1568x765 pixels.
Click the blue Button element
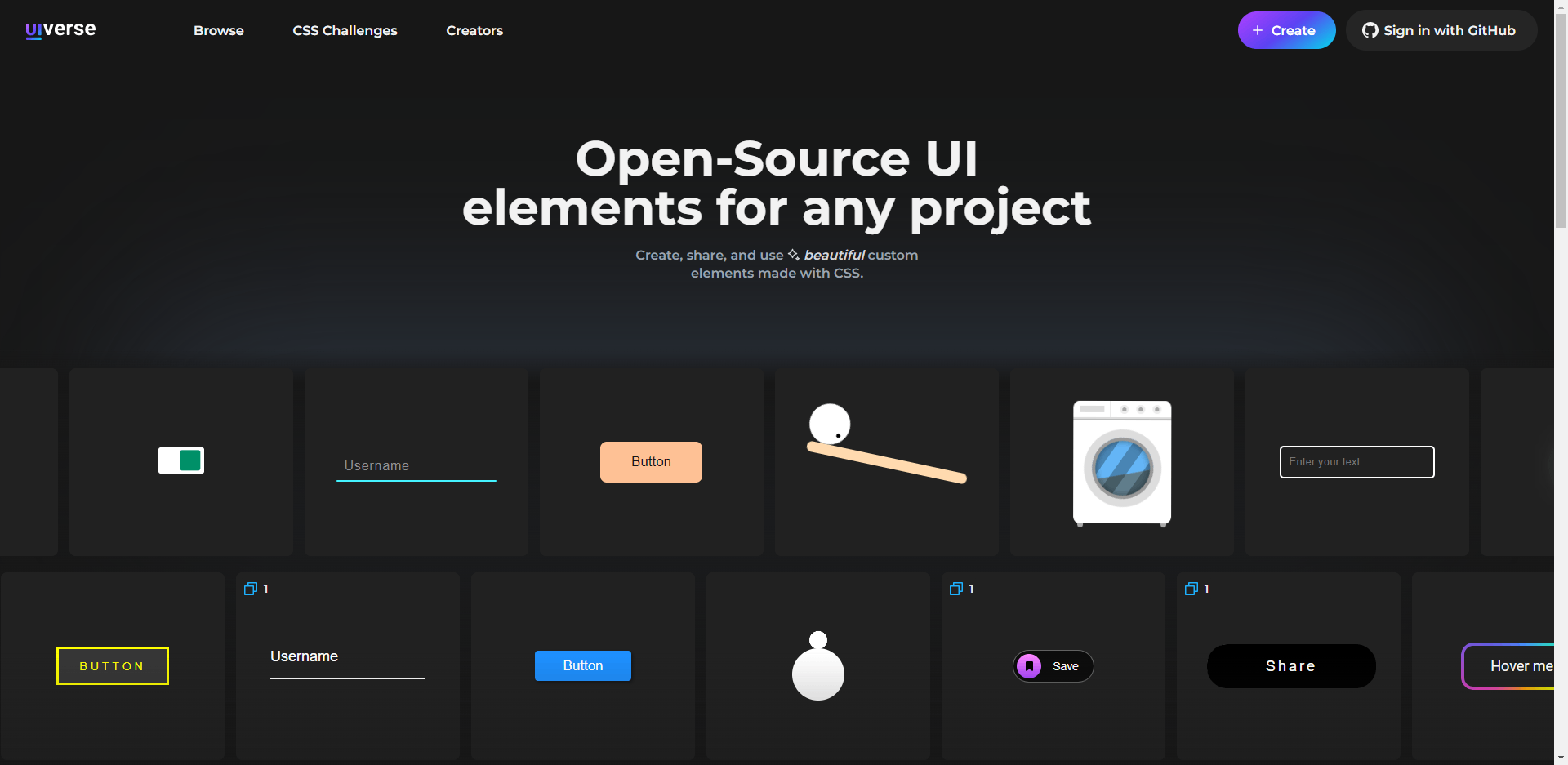pyautogui.click(x=583, y=666)
